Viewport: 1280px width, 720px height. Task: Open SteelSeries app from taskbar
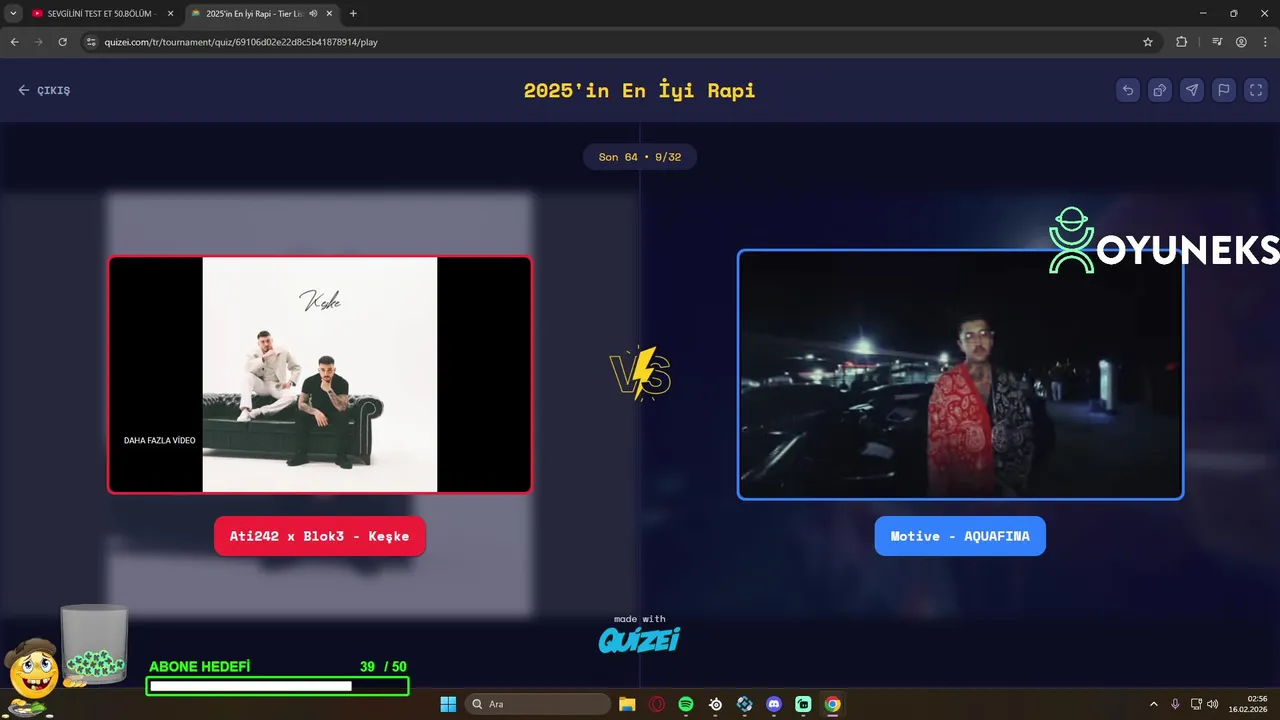point(715,704)
